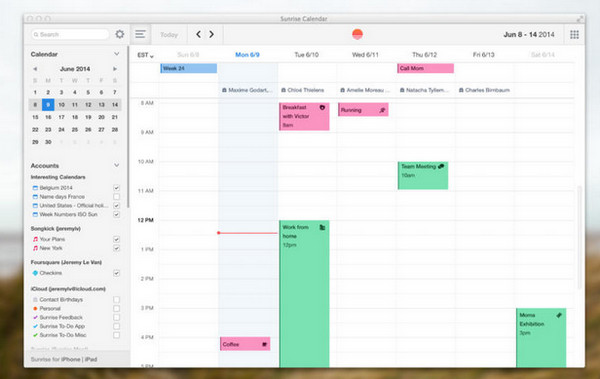
Task: Uncheck Foursquare Checkins calendar
Action: coord(117,273)
